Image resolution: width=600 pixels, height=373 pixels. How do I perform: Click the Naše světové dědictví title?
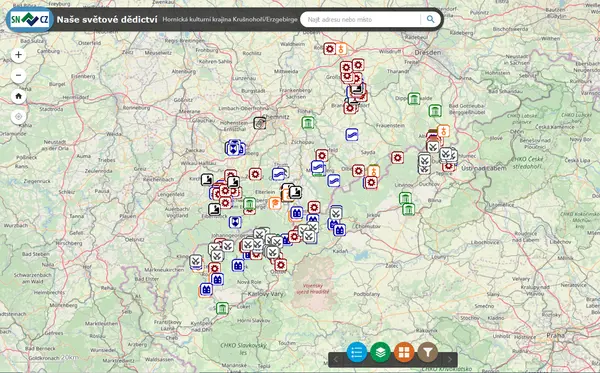click(107, 20)
